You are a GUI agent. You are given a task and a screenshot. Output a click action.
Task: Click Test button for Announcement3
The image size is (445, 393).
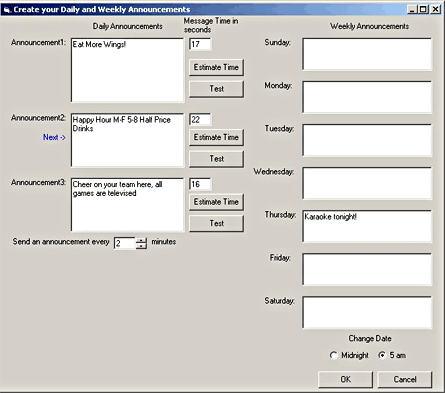(x=216, y=224)
